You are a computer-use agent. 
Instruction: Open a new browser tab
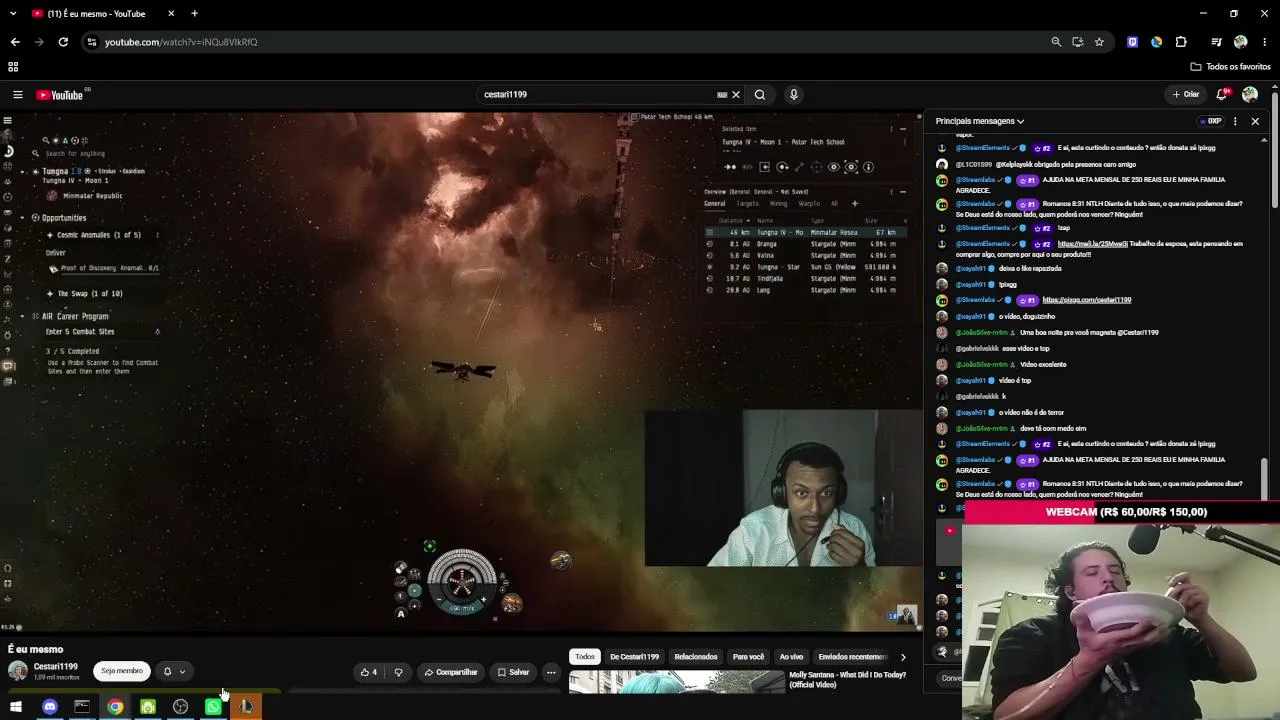click(x=194, y=14)
